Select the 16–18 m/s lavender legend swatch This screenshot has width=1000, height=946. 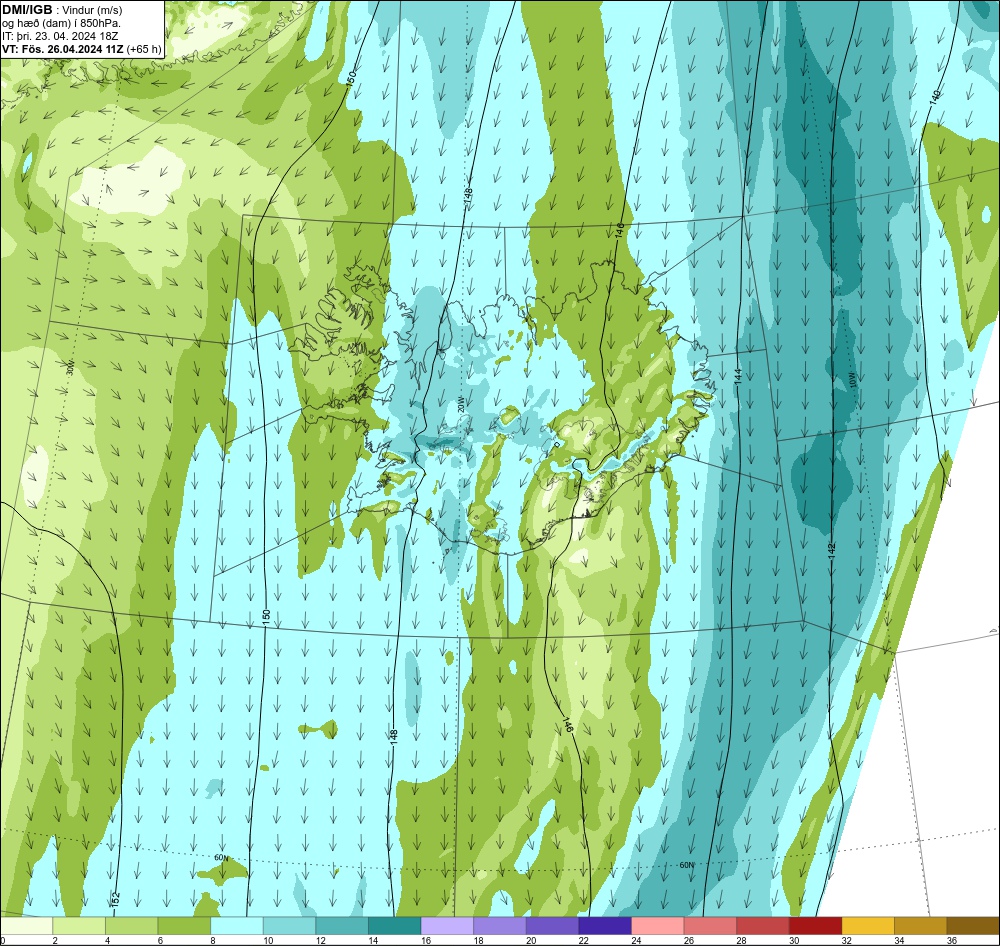point(447,926)
